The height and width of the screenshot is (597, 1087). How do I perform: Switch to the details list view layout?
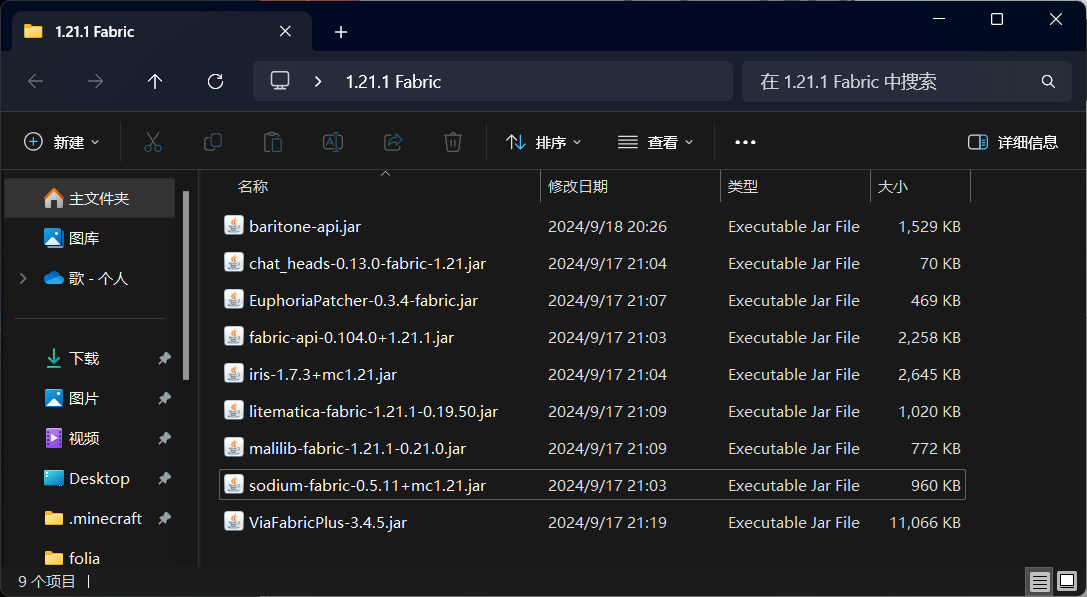click(1040, 581)
